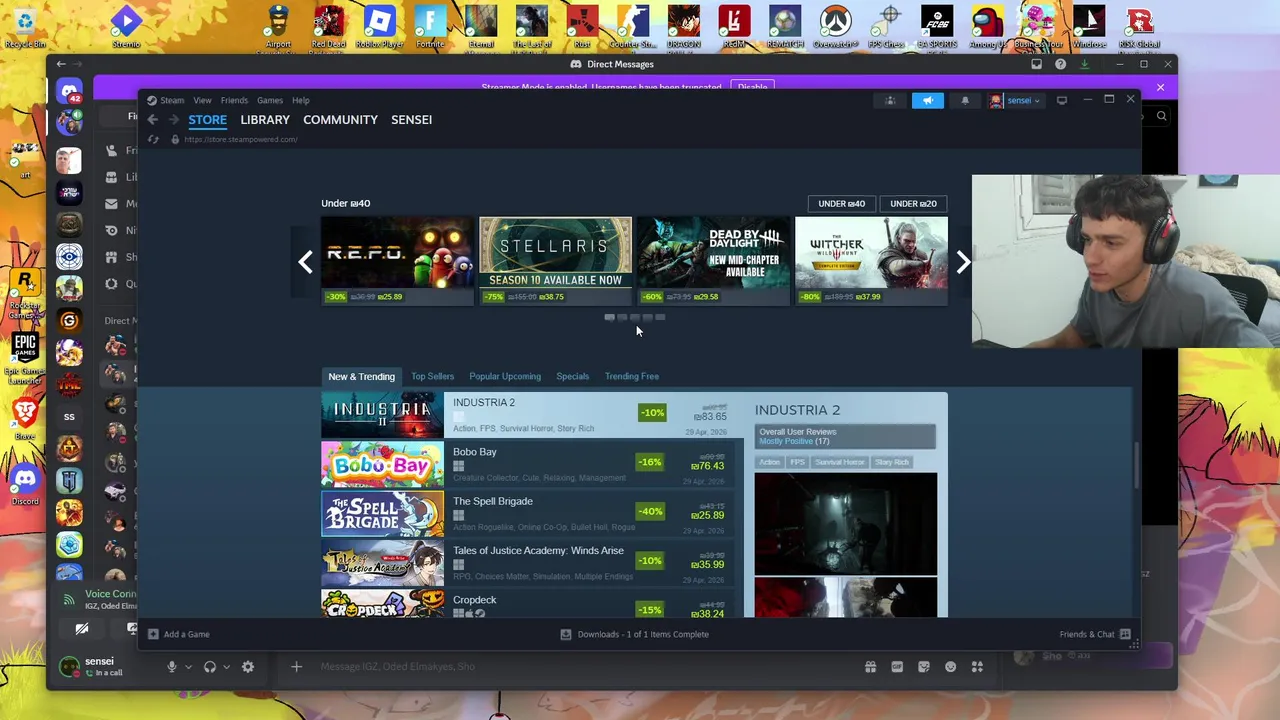Open the Recycle Bin
Viewport: 1280px width, 720px height.
coord(25,27)
